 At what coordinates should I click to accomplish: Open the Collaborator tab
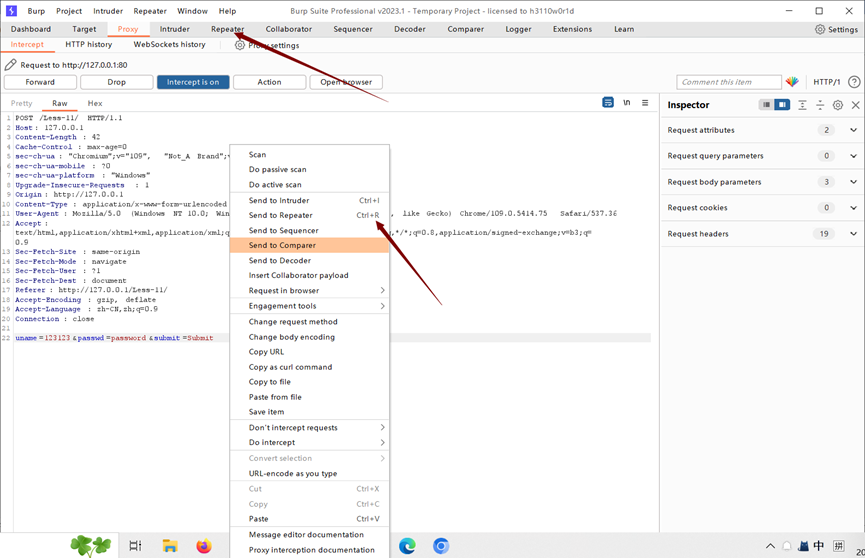pyautogui.click(x=289, y=29)
